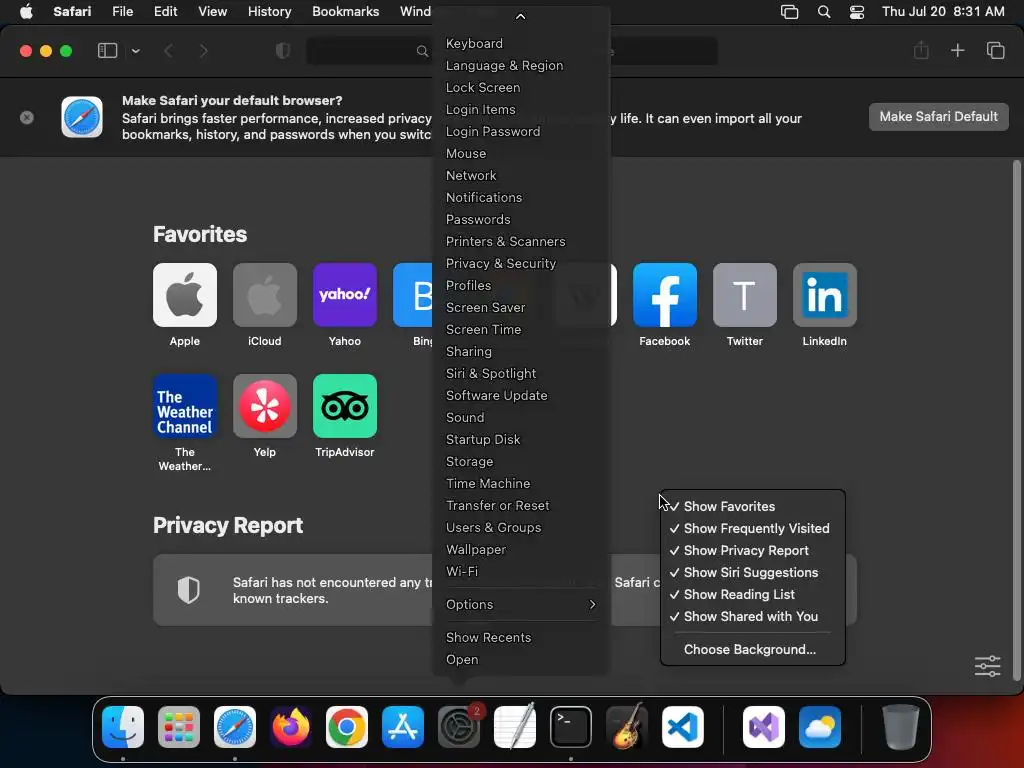Screen dimensions: 1024x768
Task: Open TextEdit from the Dock
Action: [x=515, y=727]
